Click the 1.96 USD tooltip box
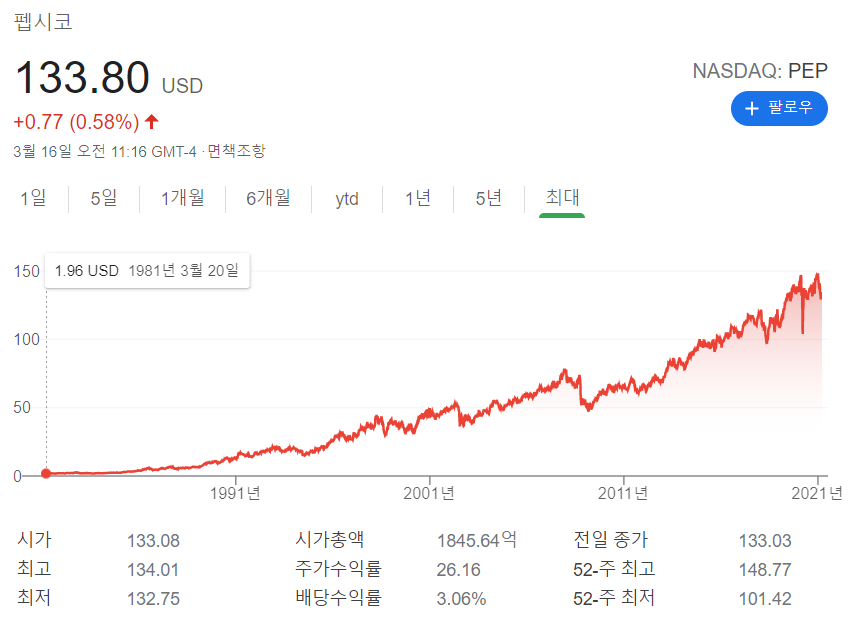Screen dimensions: 856x637 [x=147, y=270]
